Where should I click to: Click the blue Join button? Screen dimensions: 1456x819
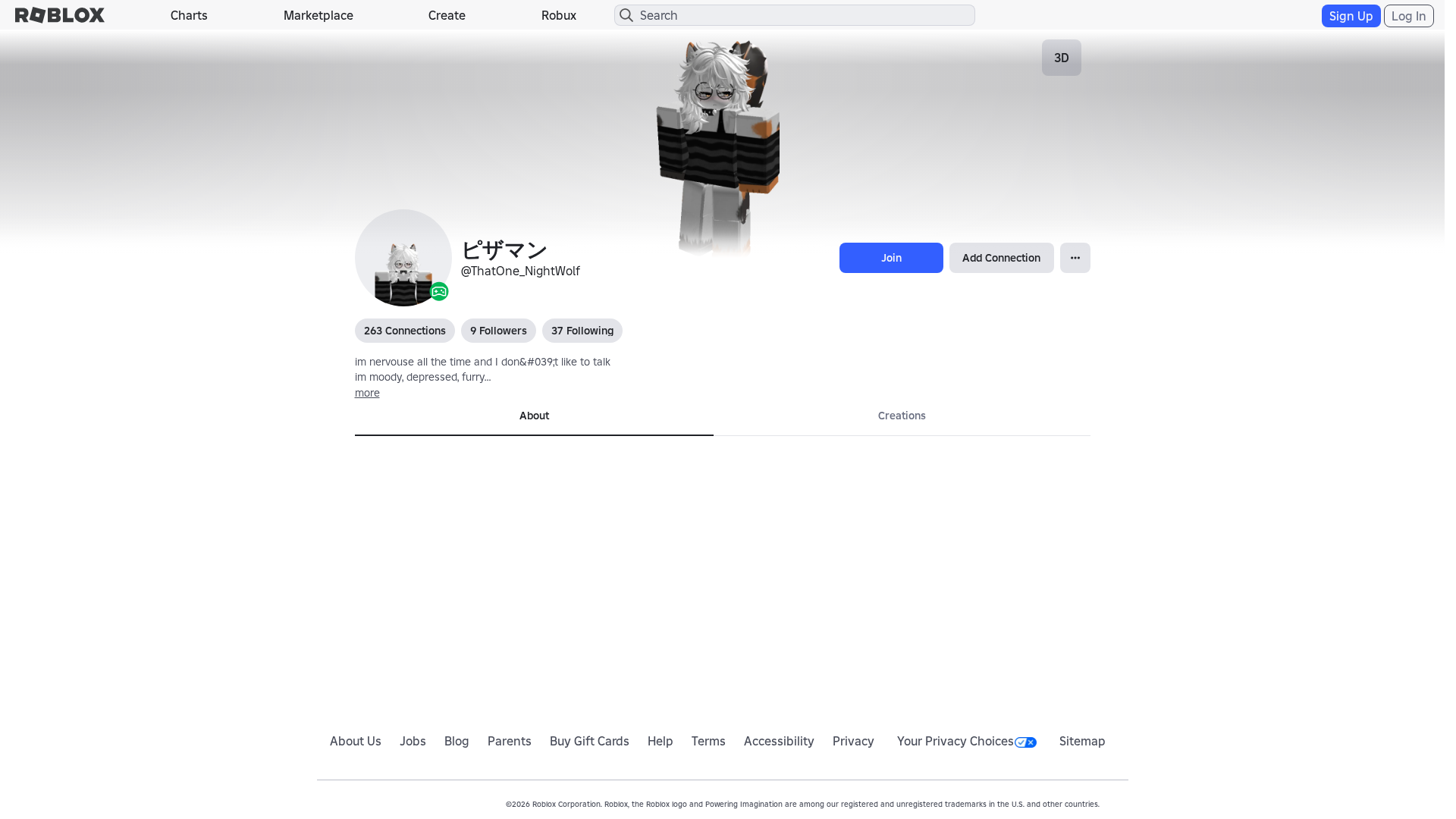click(x=891, y=258)
